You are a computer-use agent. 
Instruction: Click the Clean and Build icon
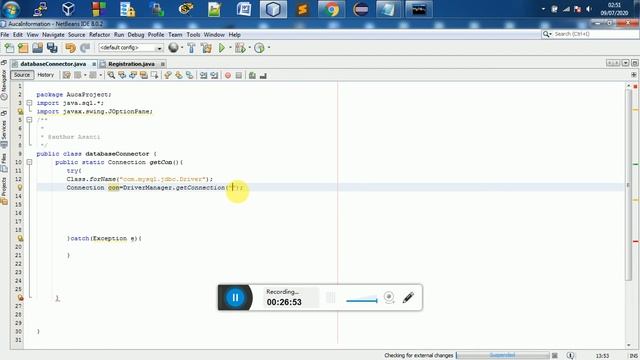coord(207,48)
